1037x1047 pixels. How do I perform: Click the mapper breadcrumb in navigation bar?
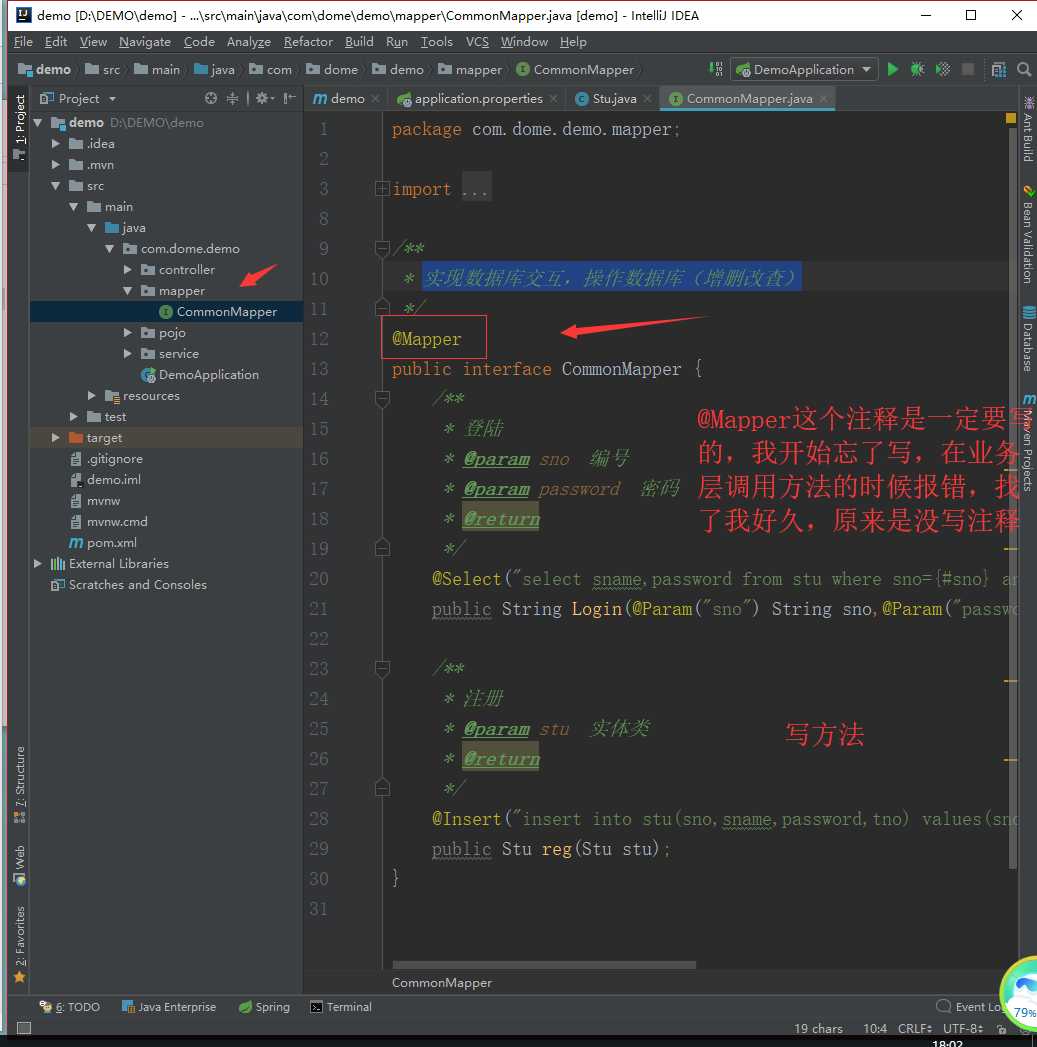(470, 69)
